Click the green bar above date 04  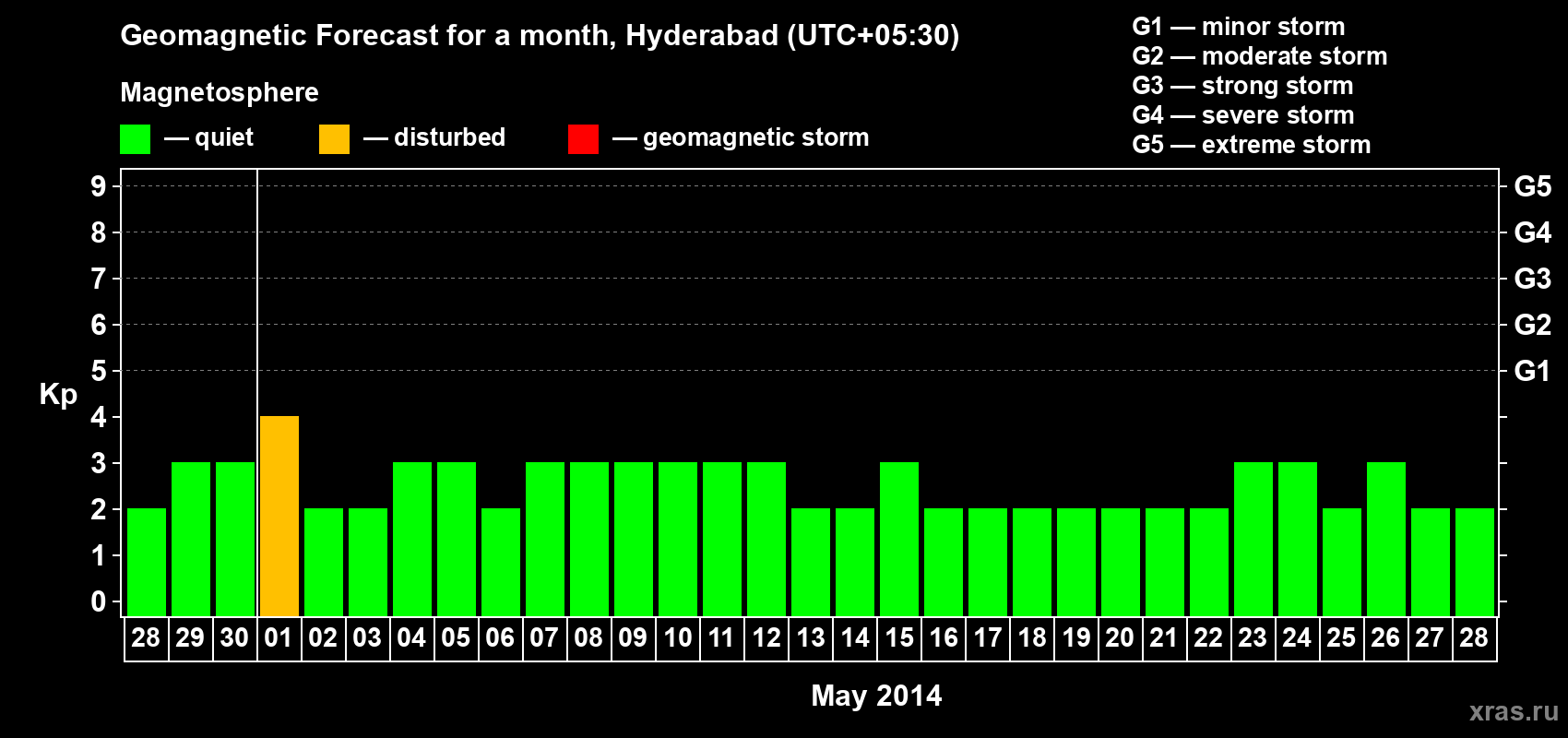coord(412,540)
